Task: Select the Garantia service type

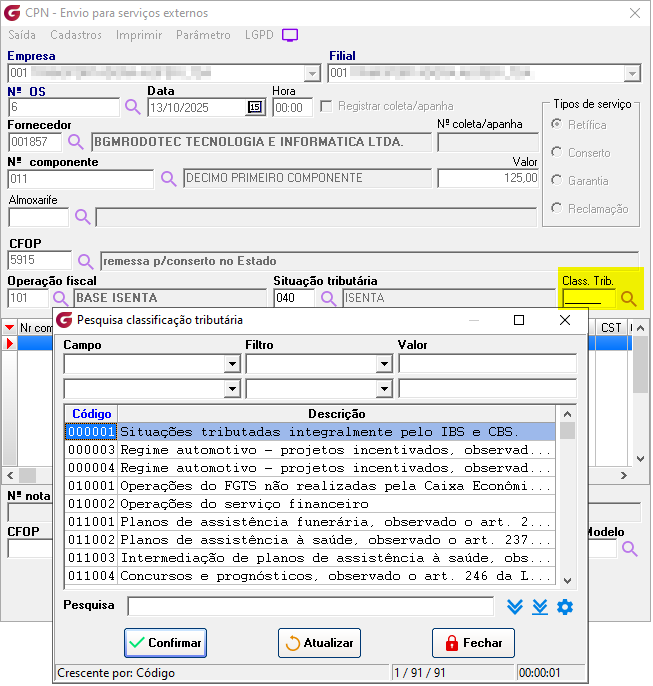Action: coord(556,180)
